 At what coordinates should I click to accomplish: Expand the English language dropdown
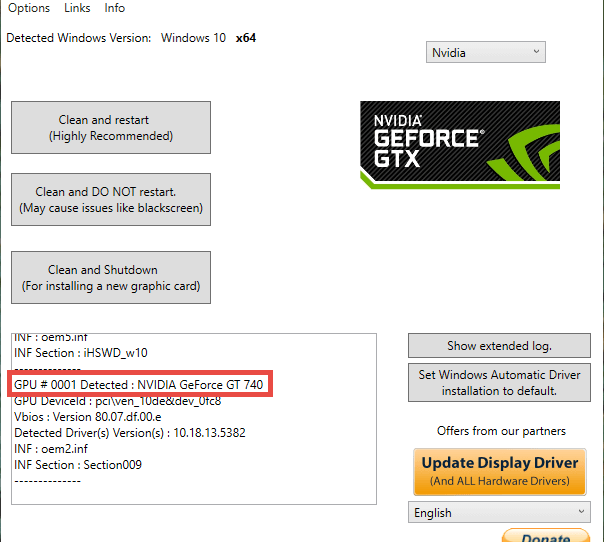pos(499,512)
